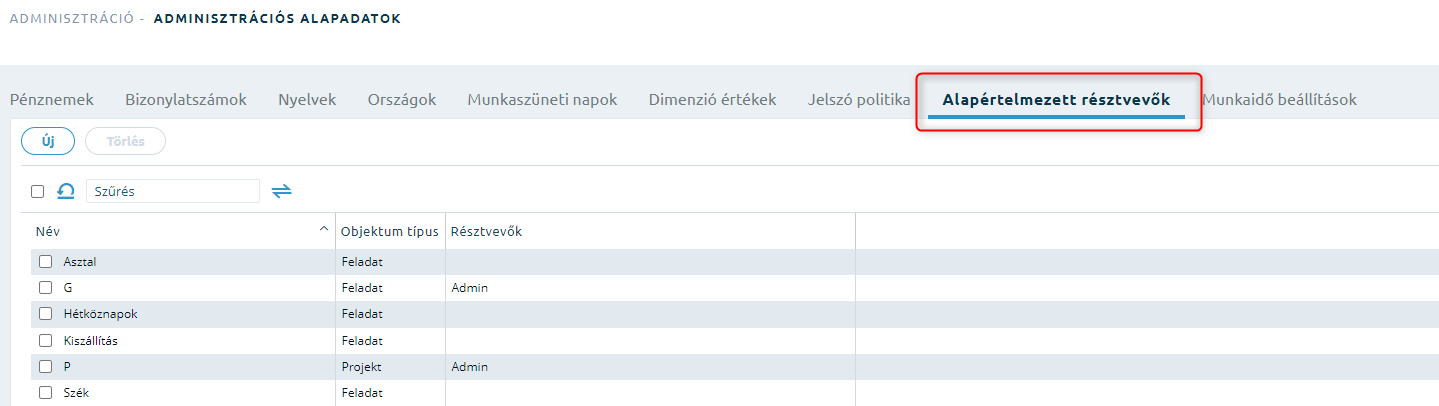1439x406 pixels.
Task: Check the Asztal row checkbox
Action: (x=45, y=262)
